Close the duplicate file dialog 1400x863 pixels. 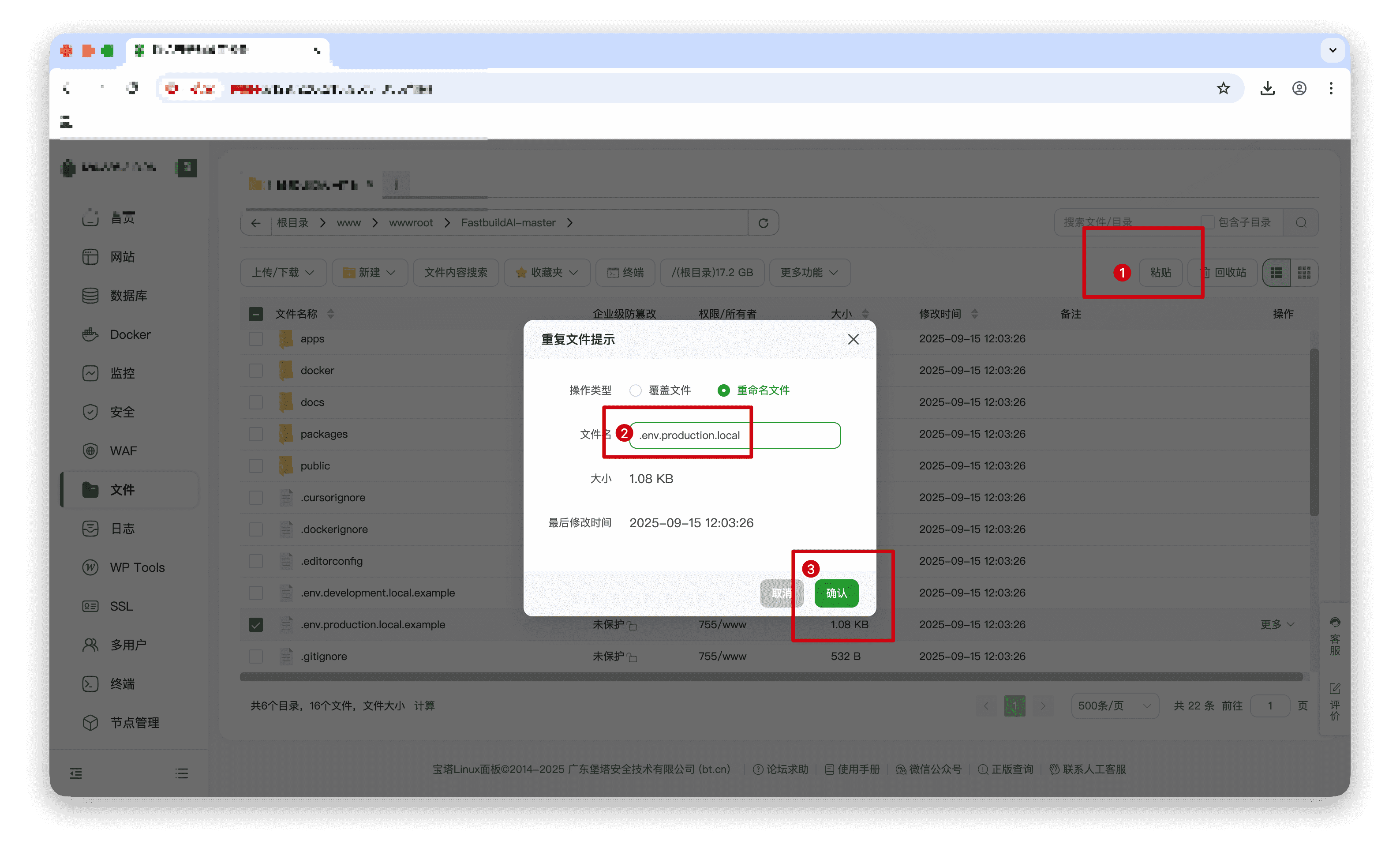853,339
